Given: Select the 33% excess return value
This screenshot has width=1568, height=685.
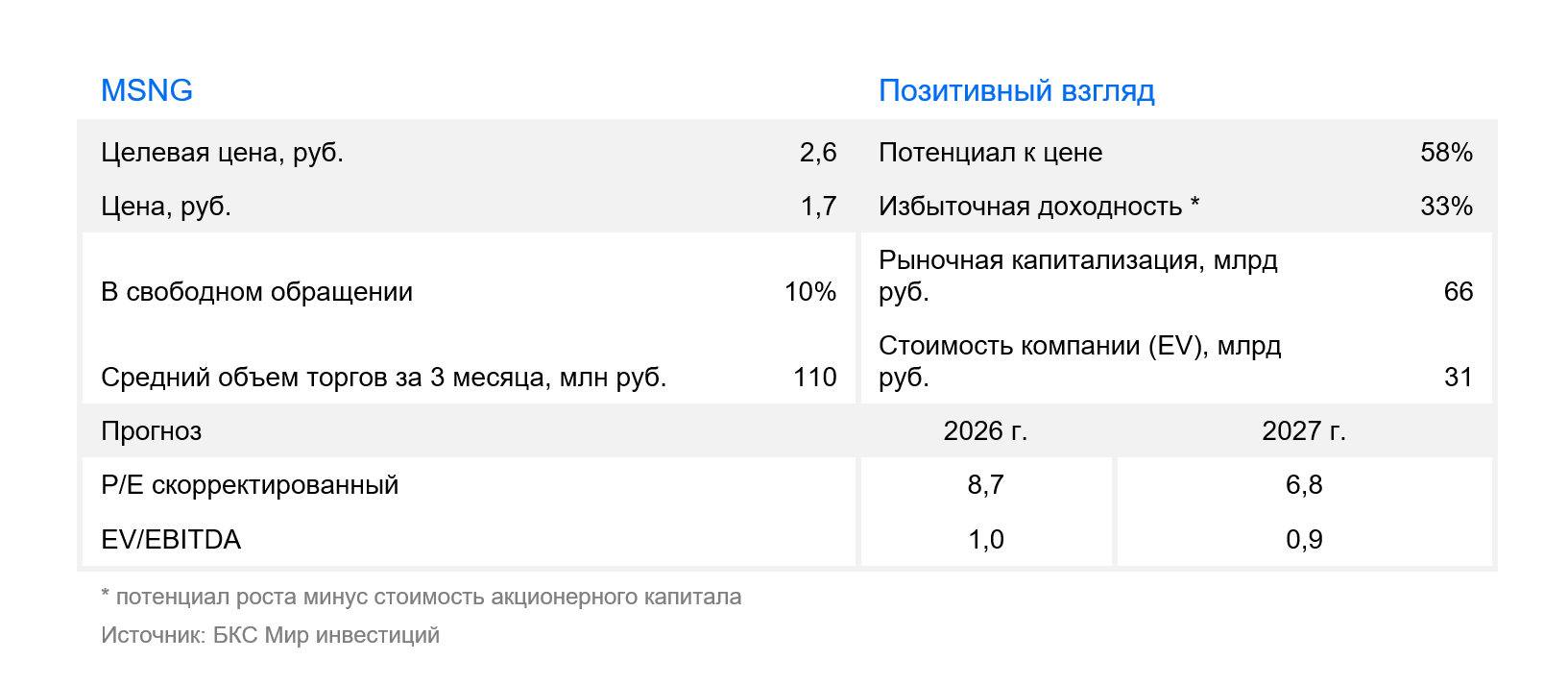Looking at the screenshot, I should pyautogui.click(x=1446, y=207).
